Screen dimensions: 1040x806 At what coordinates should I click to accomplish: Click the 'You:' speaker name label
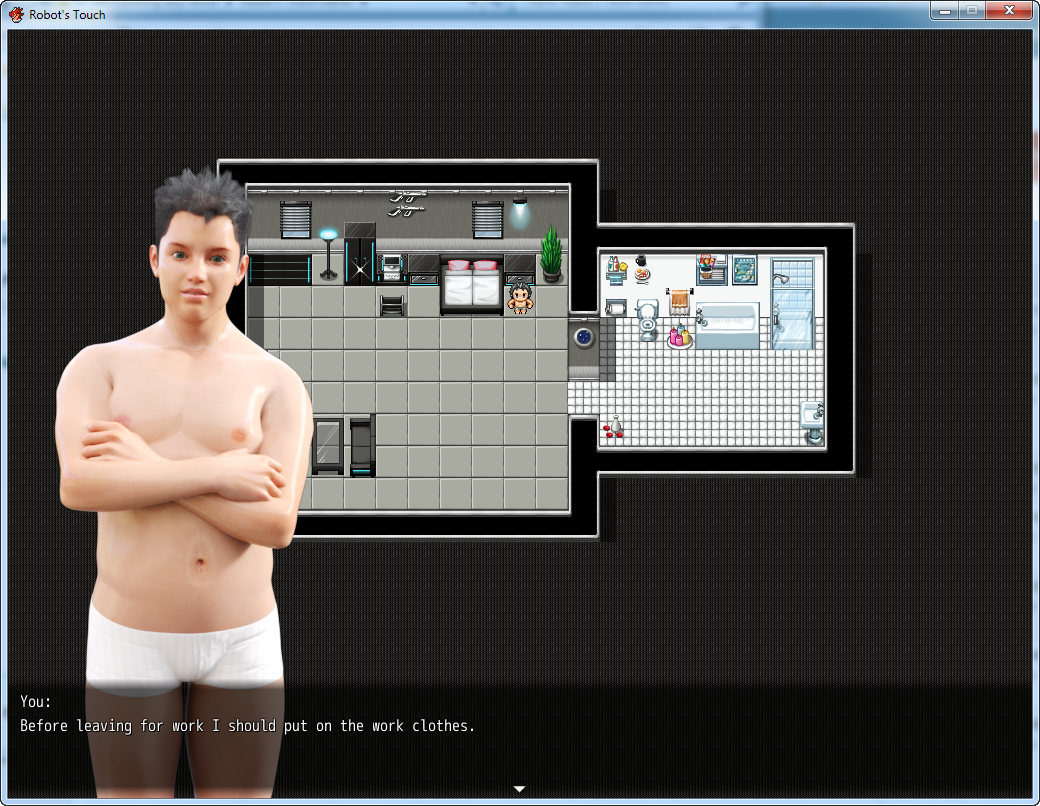point(35,702)
